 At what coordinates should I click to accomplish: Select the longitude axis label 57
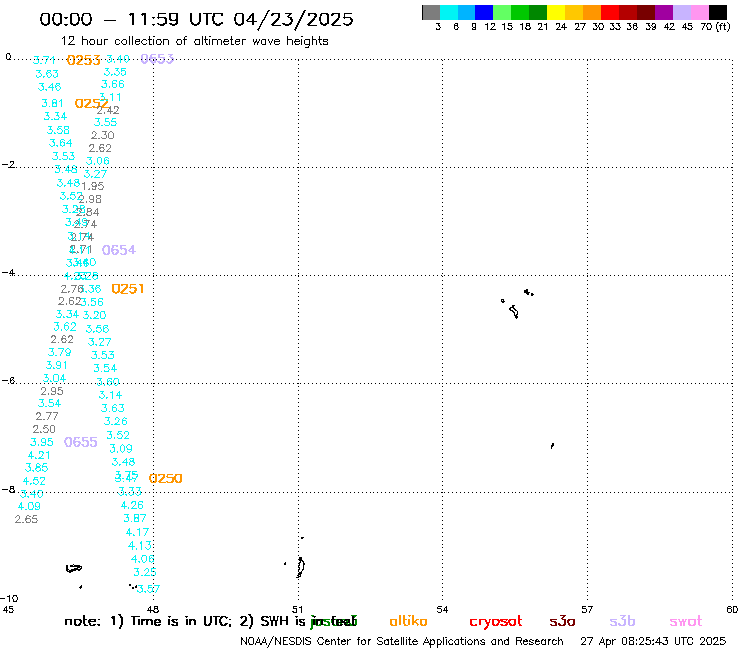(587, 609)
